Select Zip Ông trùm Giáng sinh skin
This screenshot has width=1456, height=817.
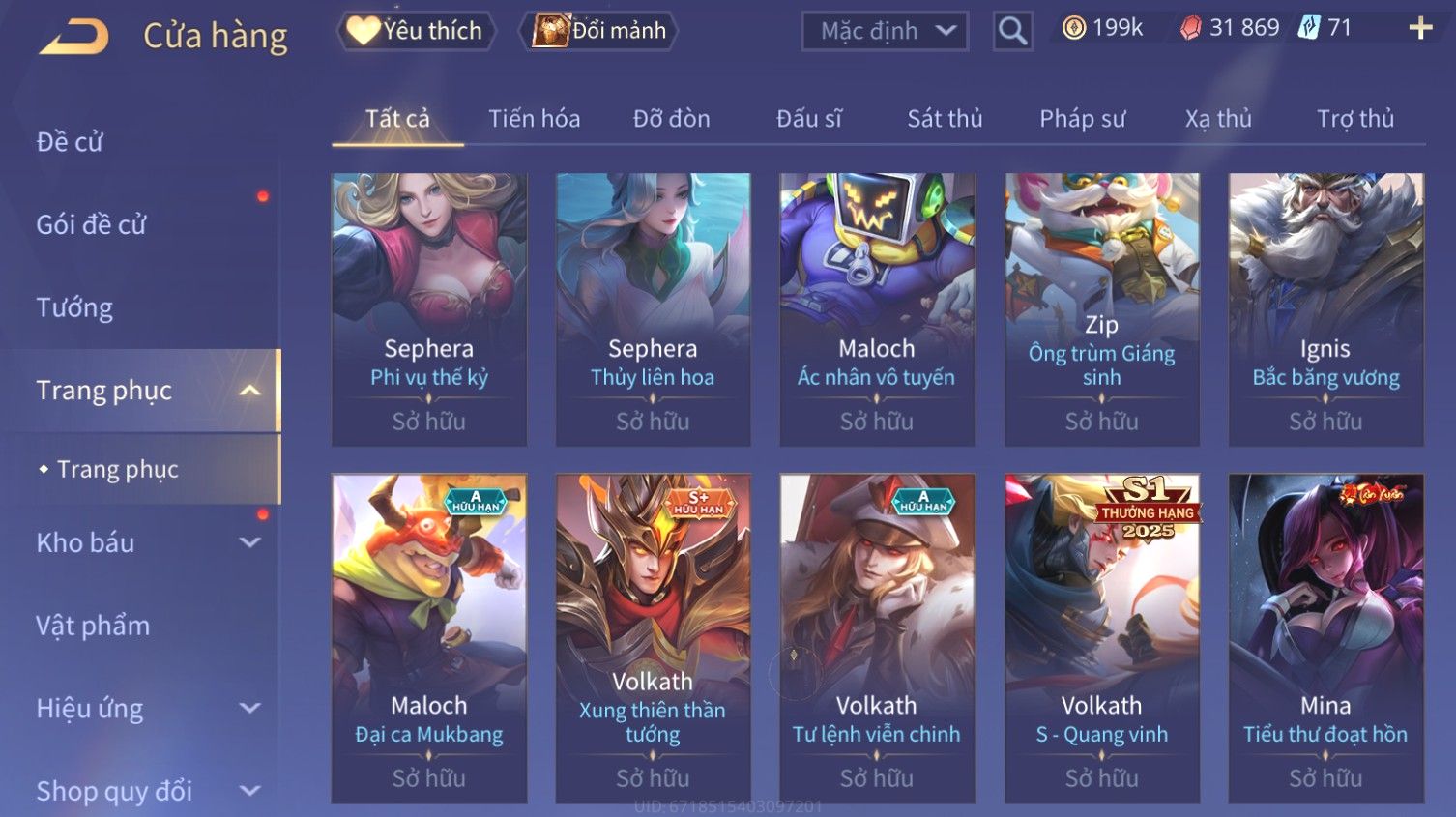click(1101, 309)
